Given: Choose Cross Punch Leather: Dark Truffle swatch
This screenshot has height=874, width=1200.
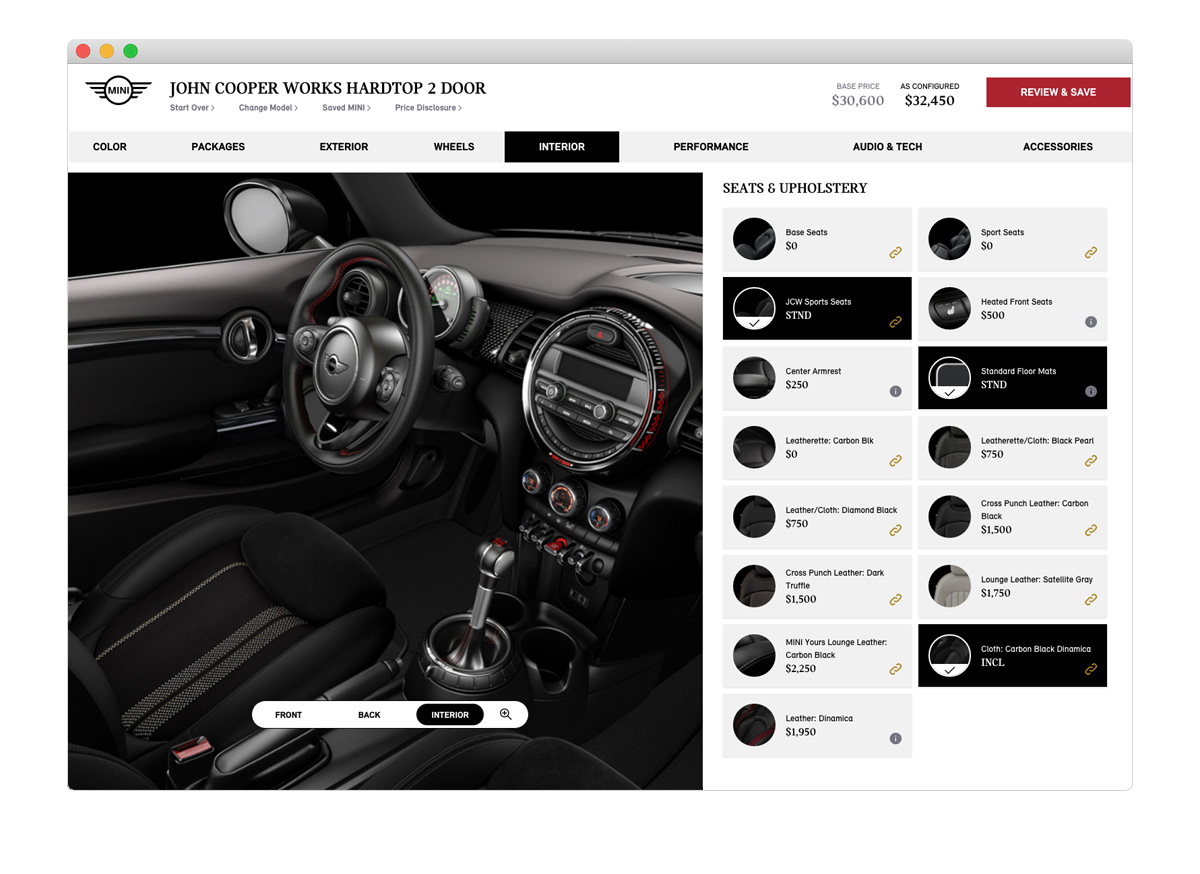Looking at the screenshot, I should pyautogui.click(x=754, y=586).
